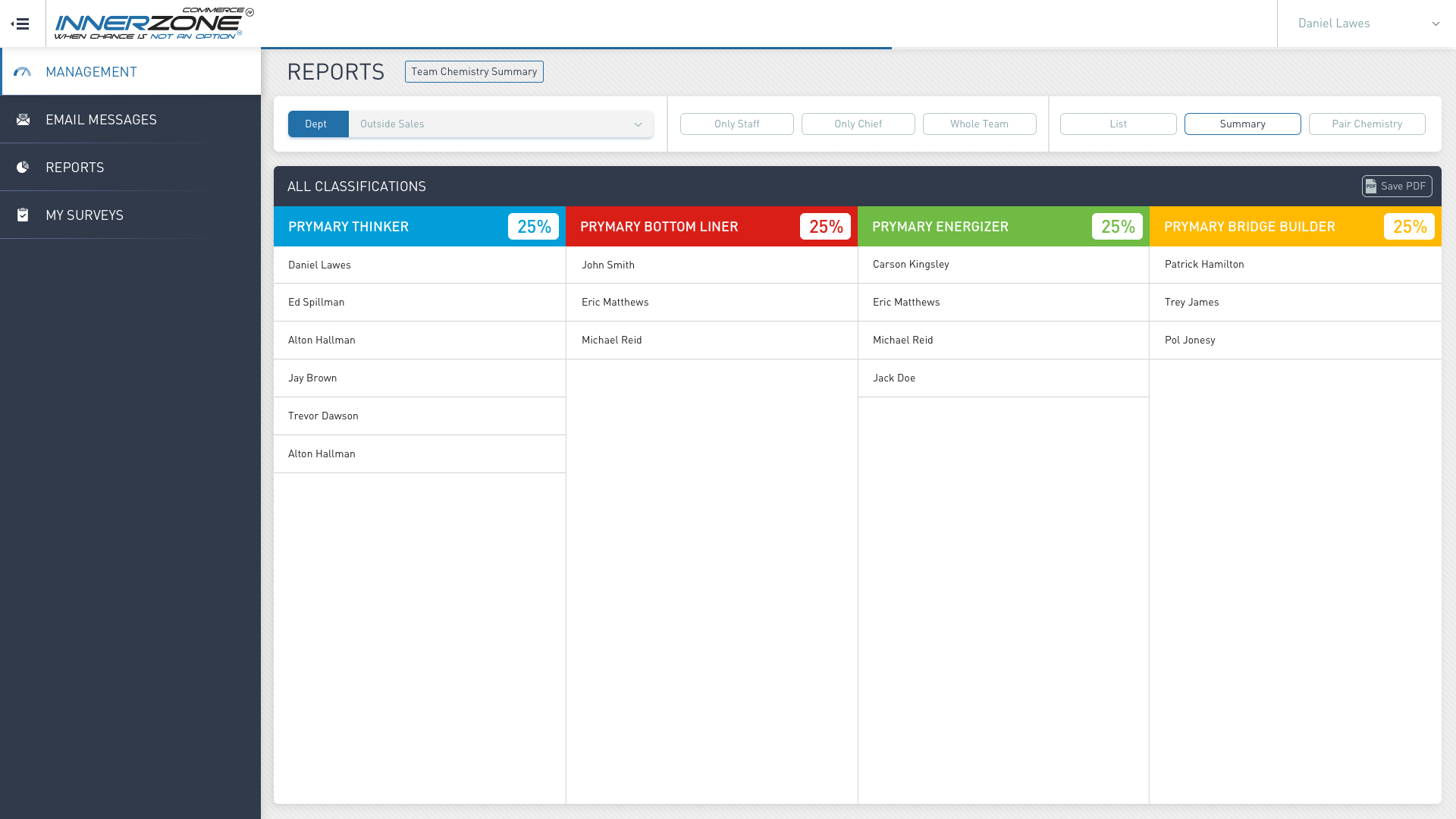Switch to the List view tab
The height and width of the screenshot is (819, 1456).
1118,124
